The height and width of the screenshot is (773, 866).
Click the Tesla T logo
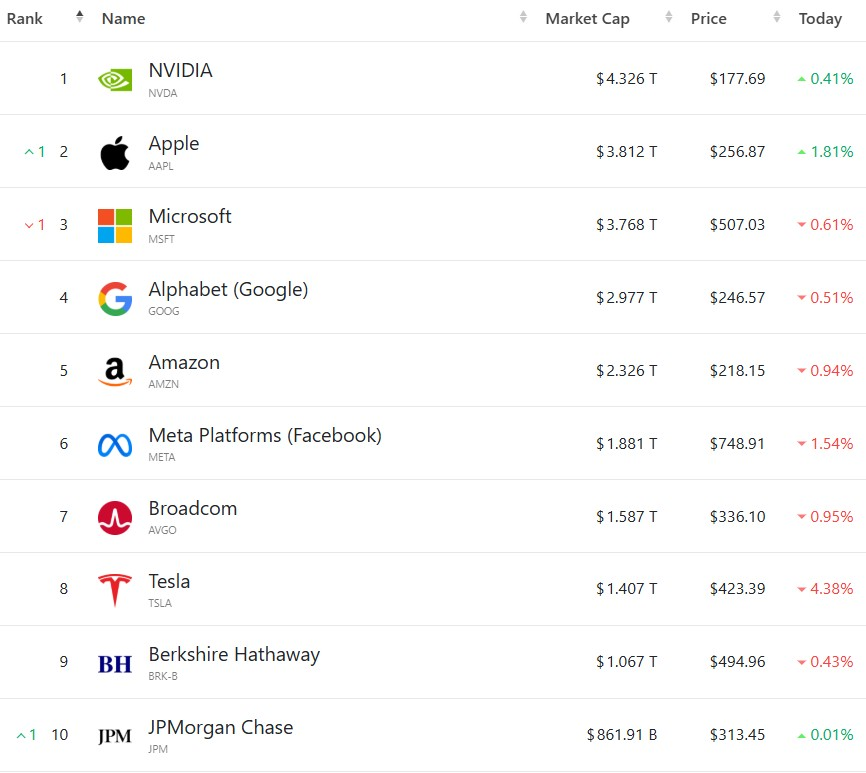point(115,590)
